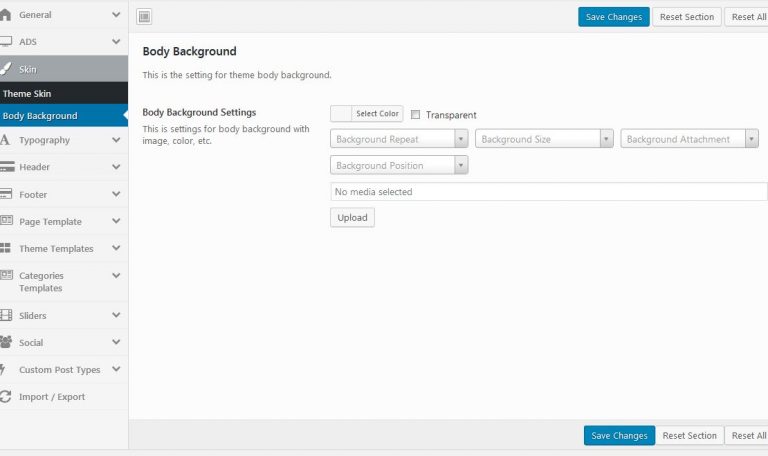Click the No media selected field
Viewport: 768px width, 456px height.
tap(549, 192)
